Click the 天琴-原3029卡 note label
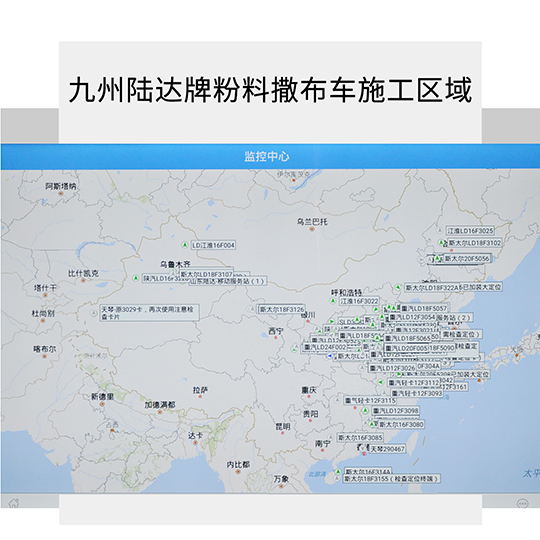 (149, 313)
